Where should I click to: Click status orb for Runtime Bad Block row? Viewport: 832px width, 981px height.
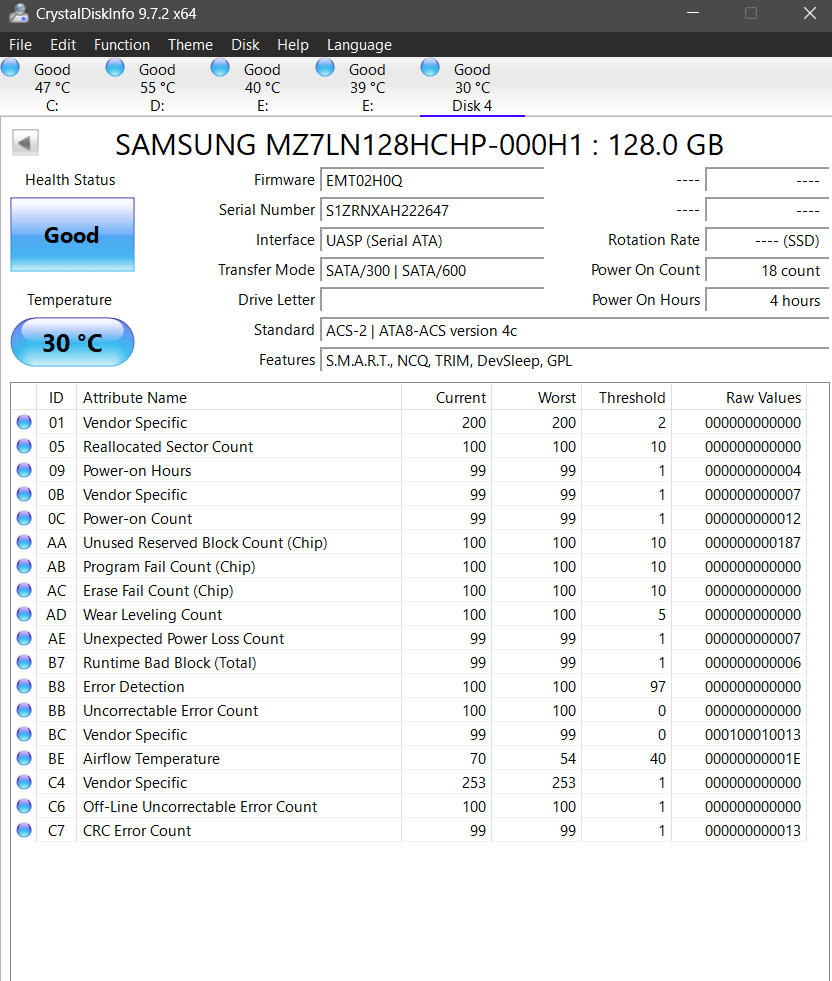point(24,662)
